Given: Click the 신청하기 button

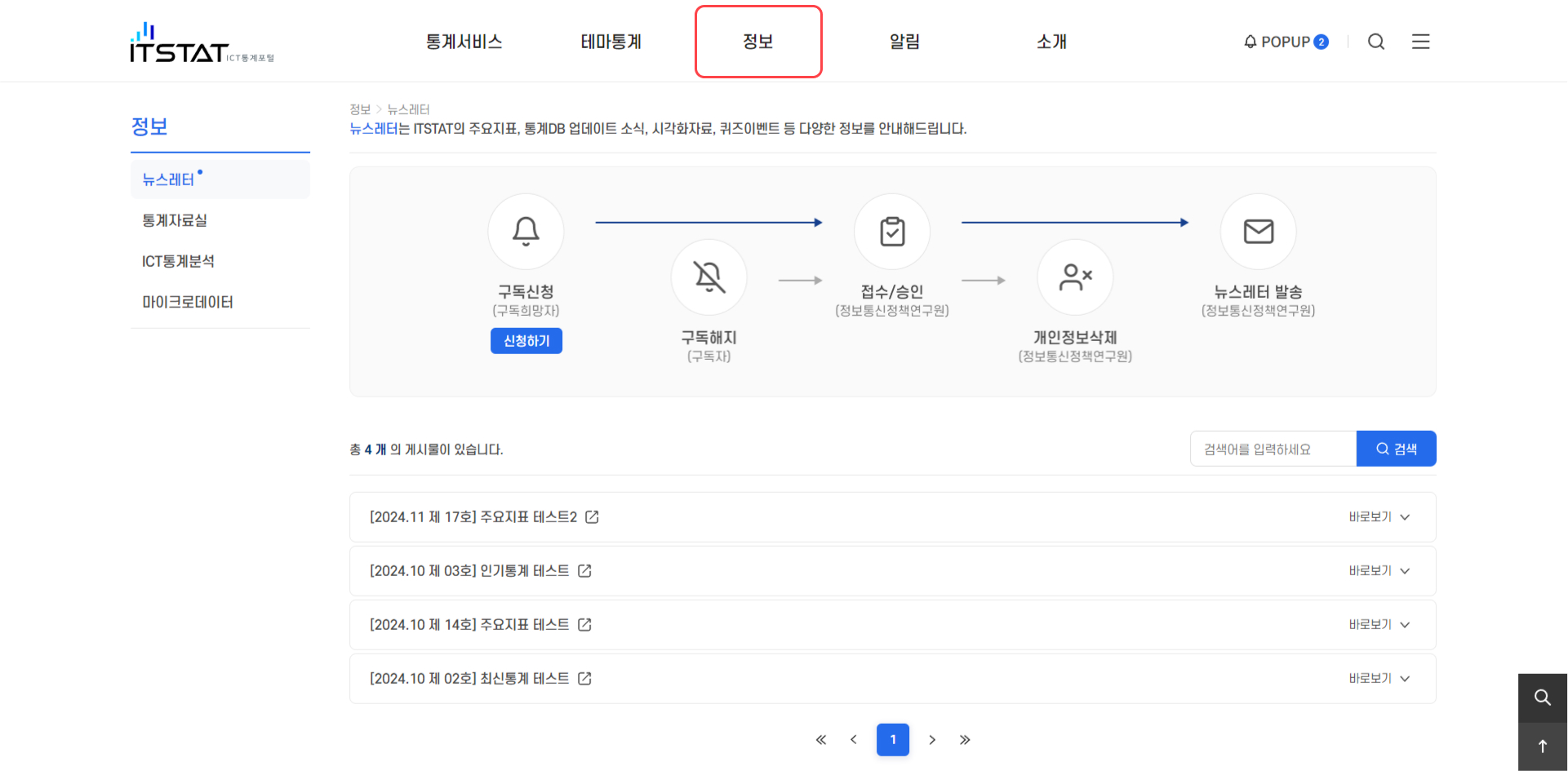Looking at the screenshot, I should click(x=526, y=341).
